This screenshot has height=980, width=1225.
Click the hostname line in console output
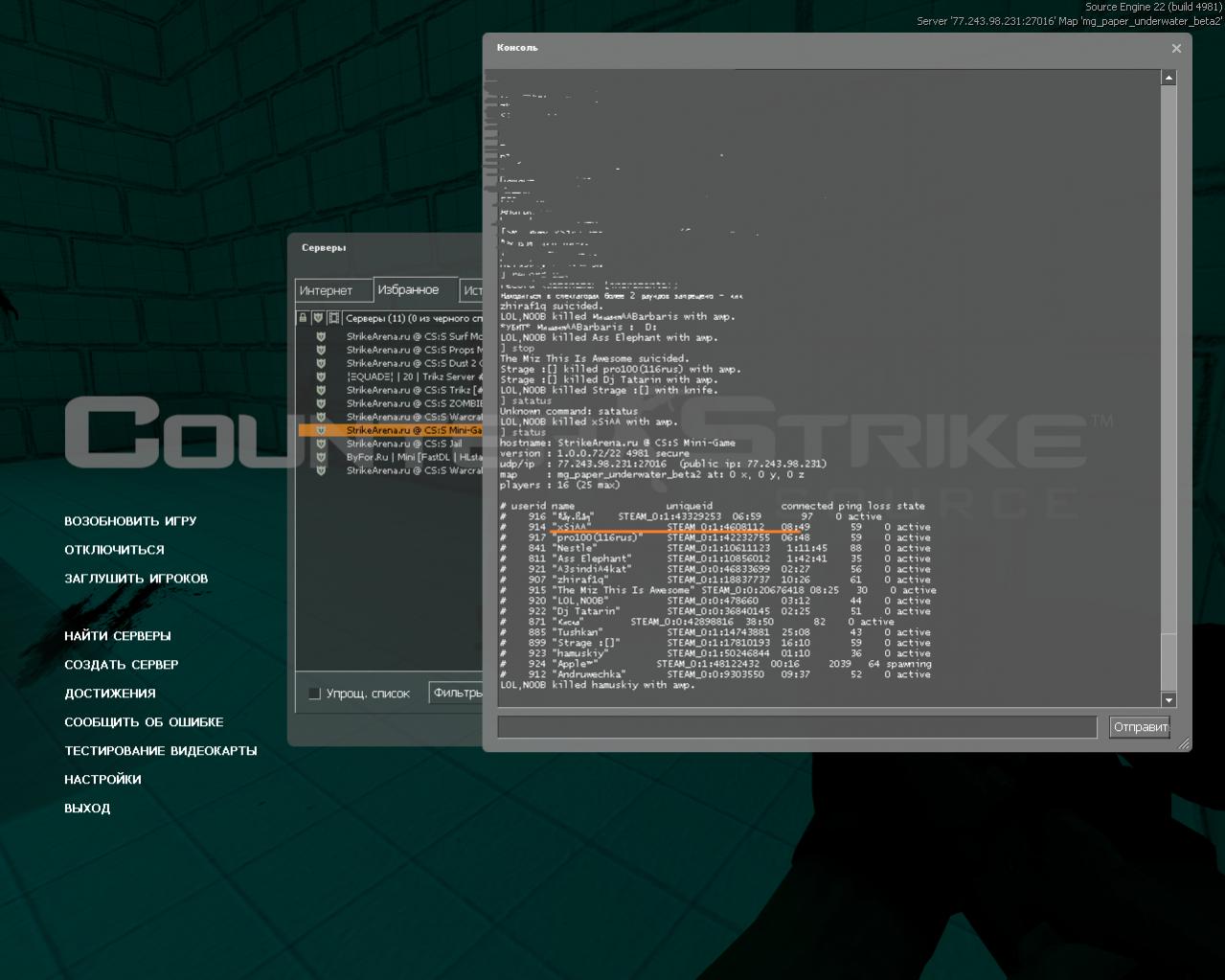[x=618, y=443]
